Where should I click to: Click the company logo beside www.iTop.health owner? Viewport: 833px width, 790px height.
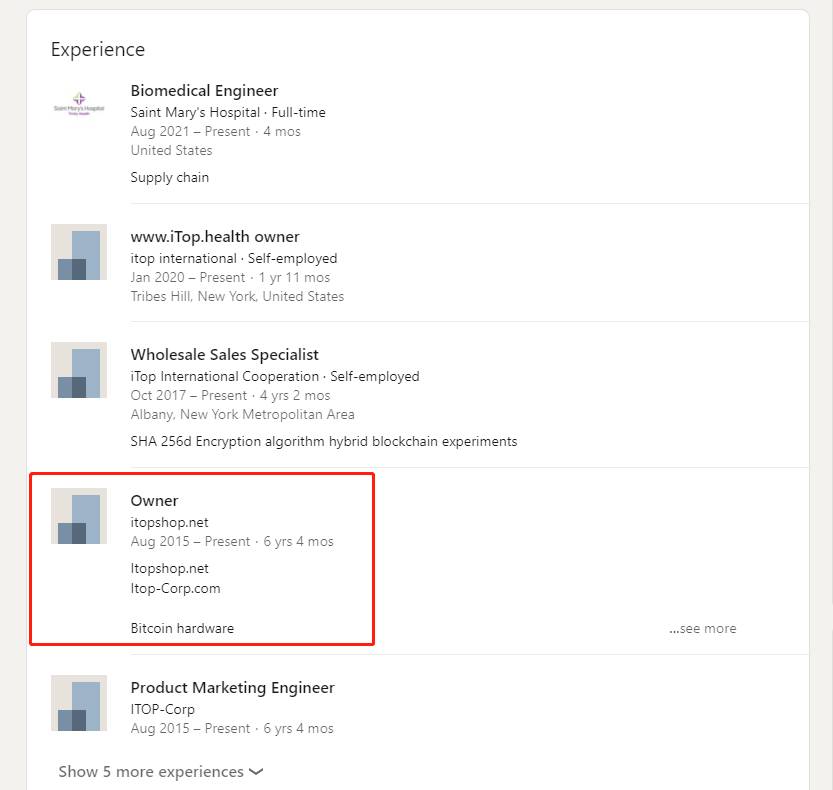click(78, 252)
